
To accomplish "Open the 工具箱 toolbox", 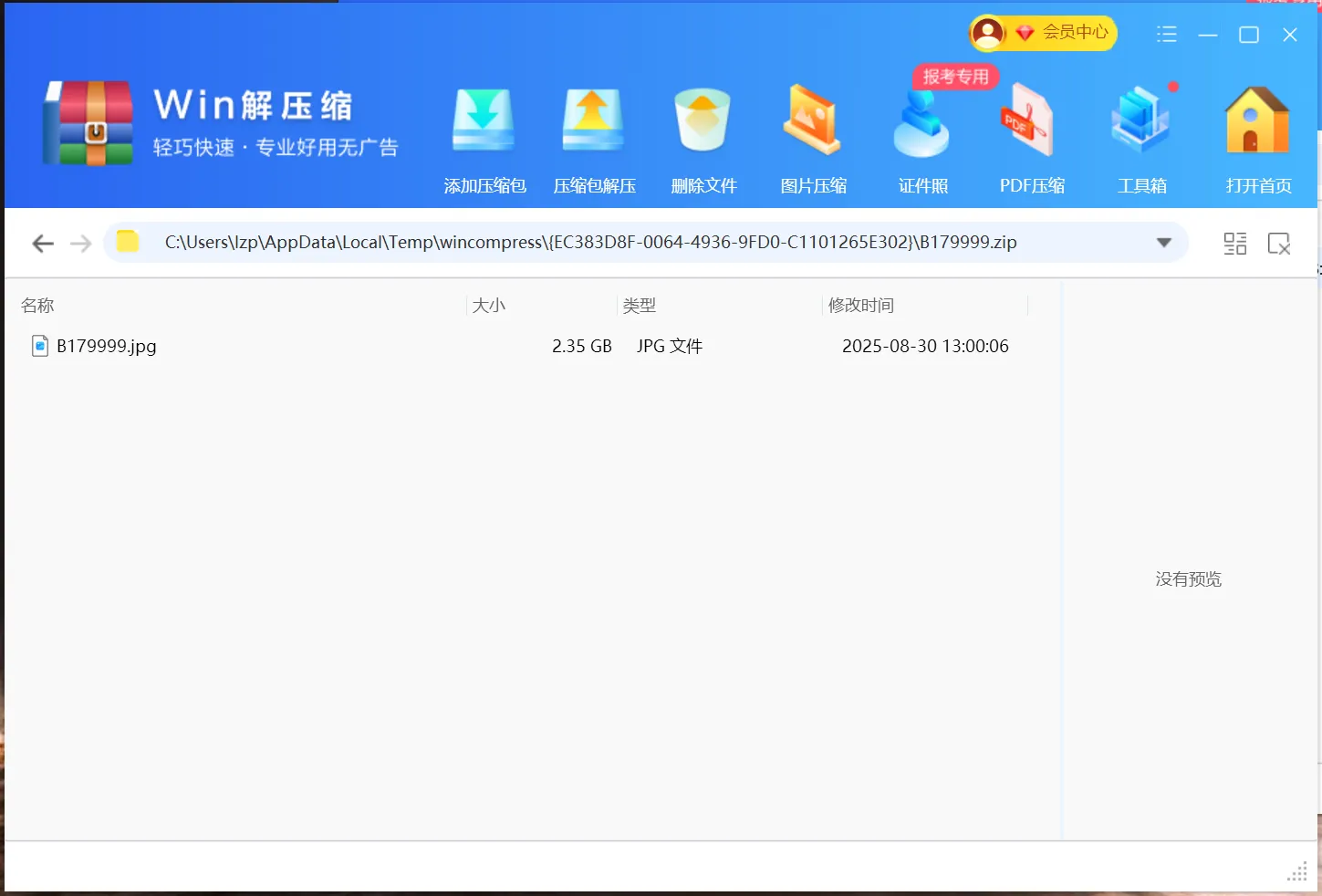I will pos(1141,122).
